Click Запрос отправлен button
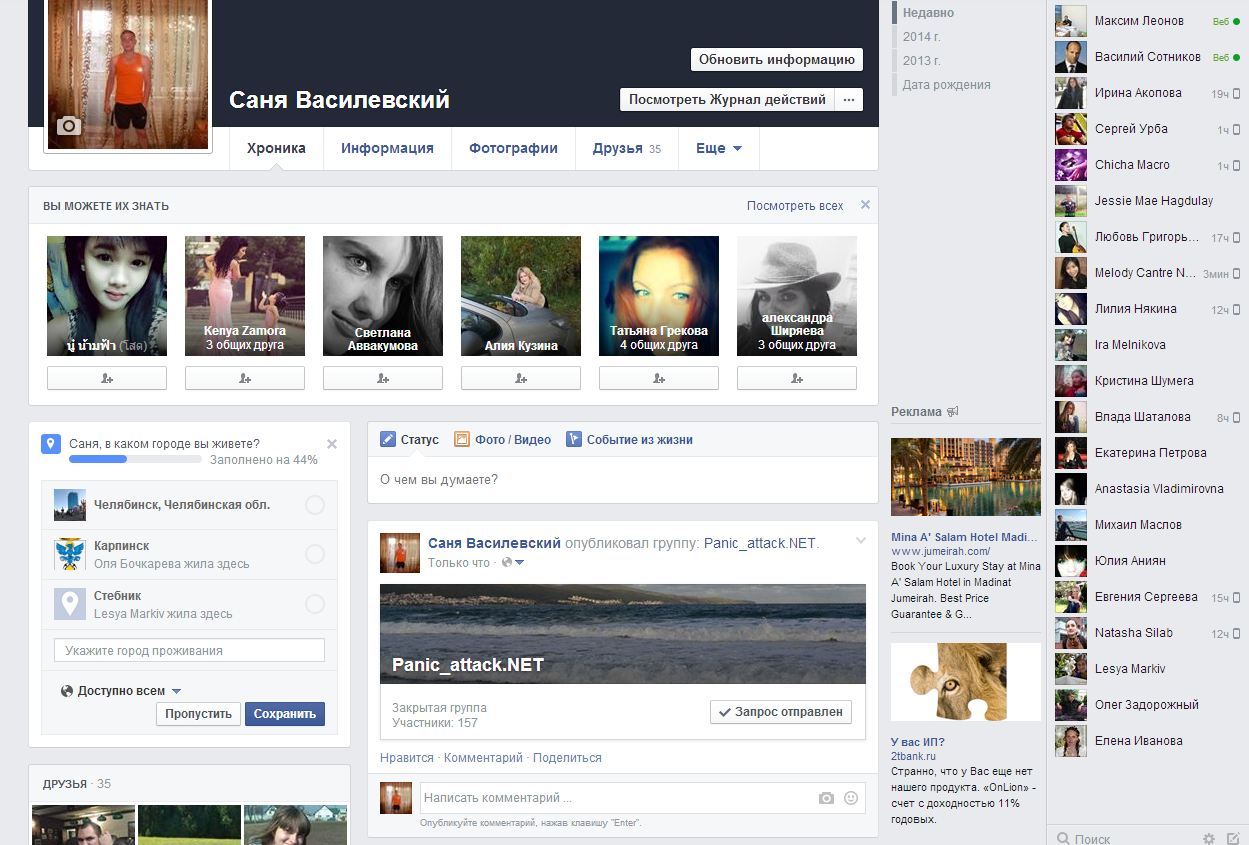 [781, 713]
